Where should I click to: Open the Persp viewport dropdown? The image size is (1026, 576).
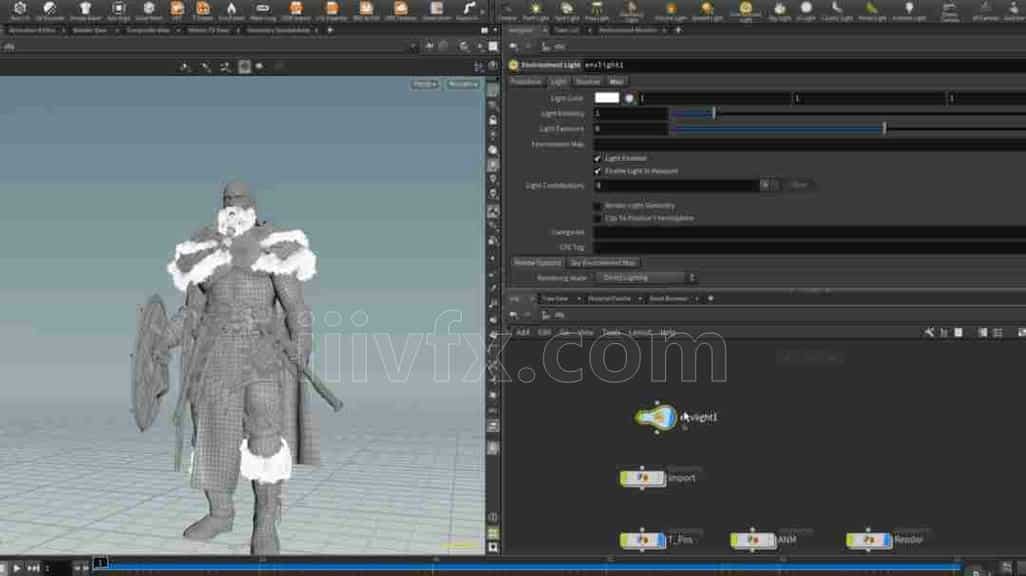425,84
